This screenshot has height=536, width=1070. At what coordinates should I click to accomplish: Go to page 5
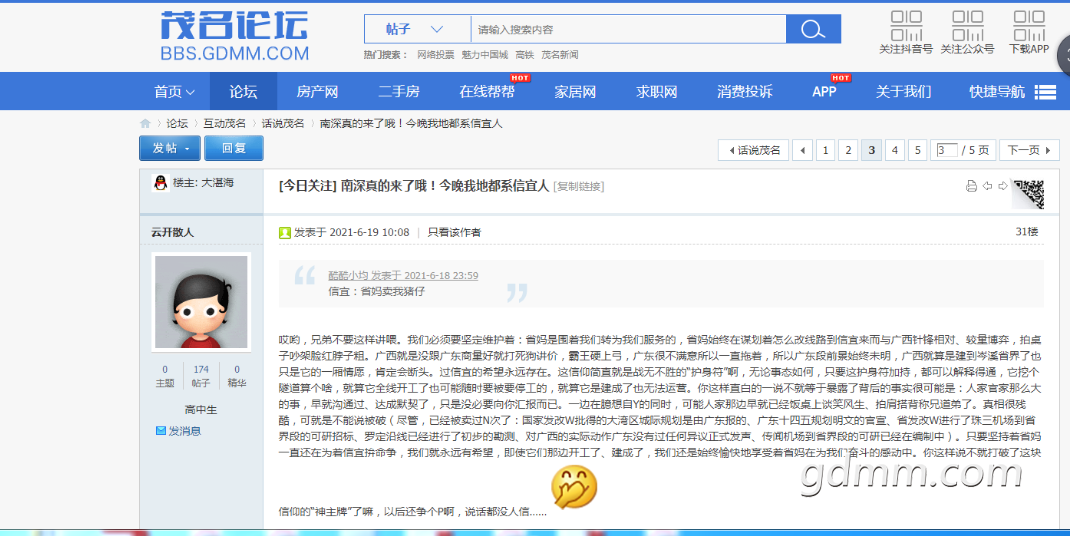[918, 150]
